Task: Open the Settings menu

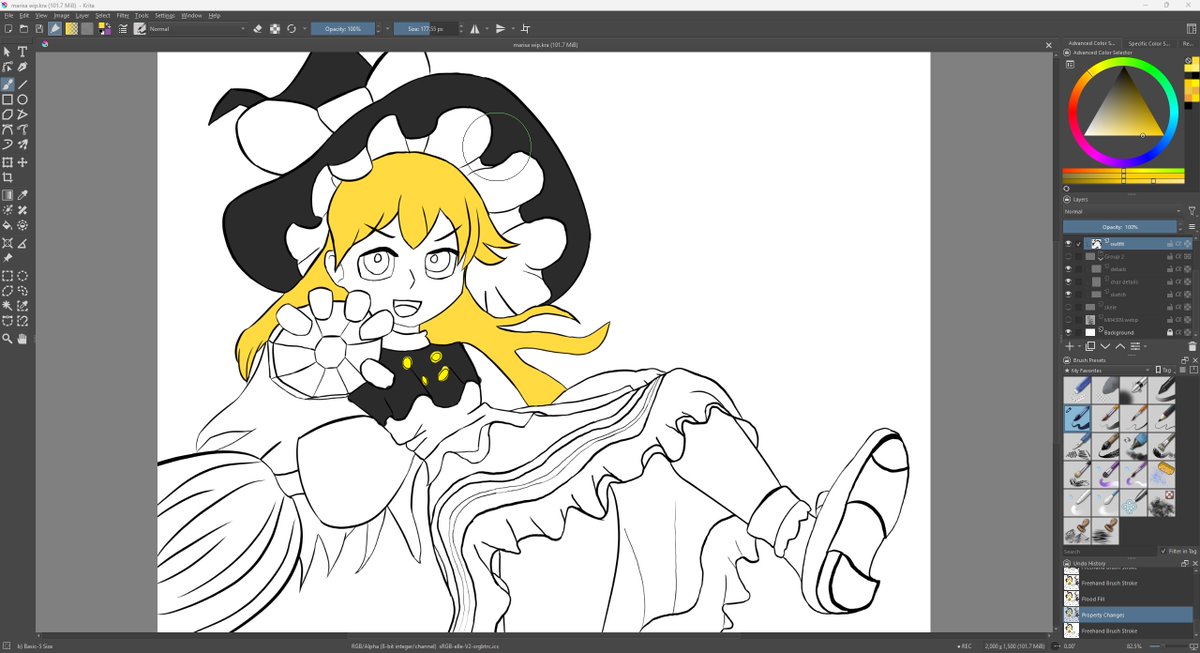Action: (x=165, y=16)
